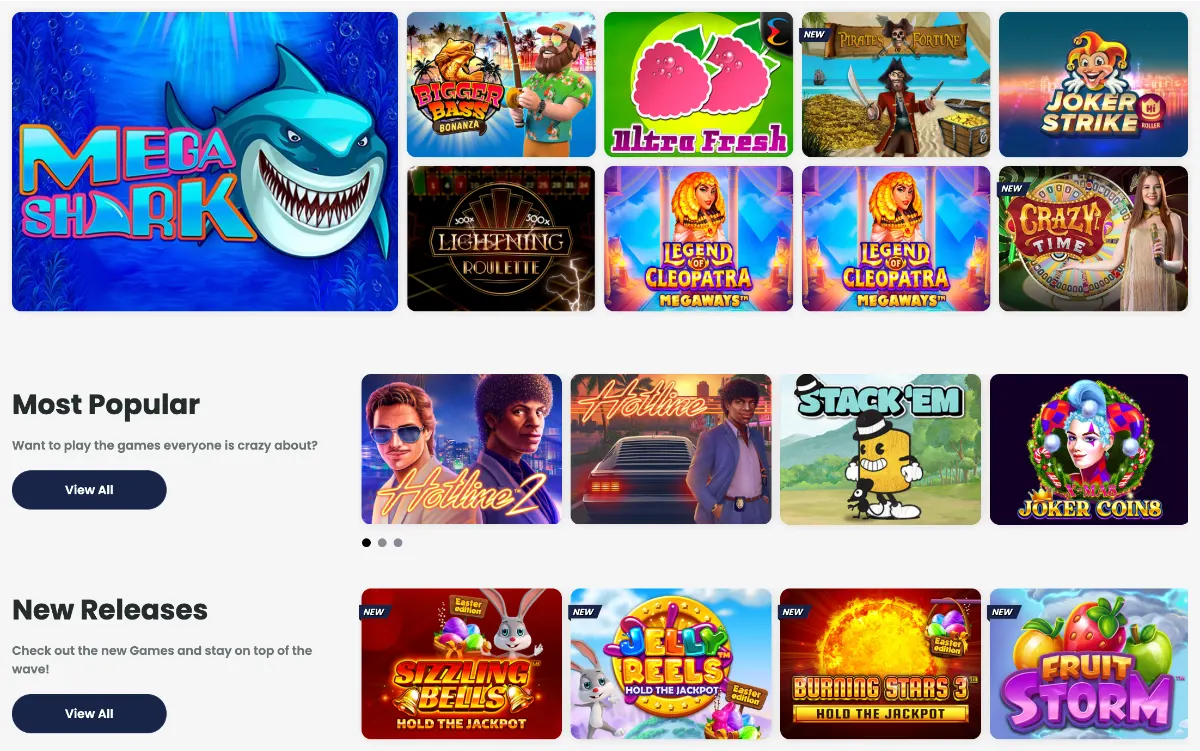Play Burning Stars 3 Easter edition
Image resolution: width=1200 pixels, height=751 pixels.
tap(880, 664)
